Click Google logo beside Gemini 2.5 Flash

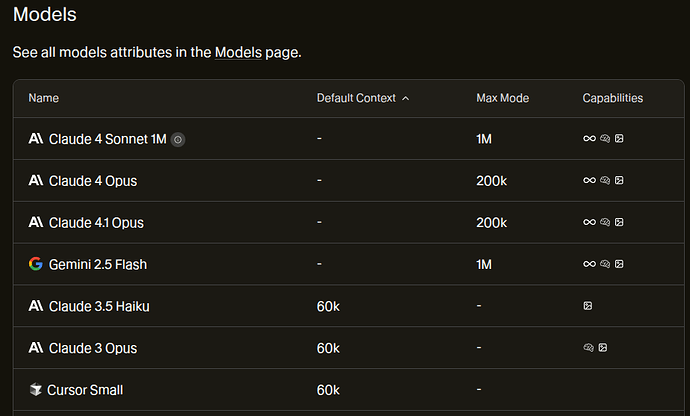(x=36, y=264)
